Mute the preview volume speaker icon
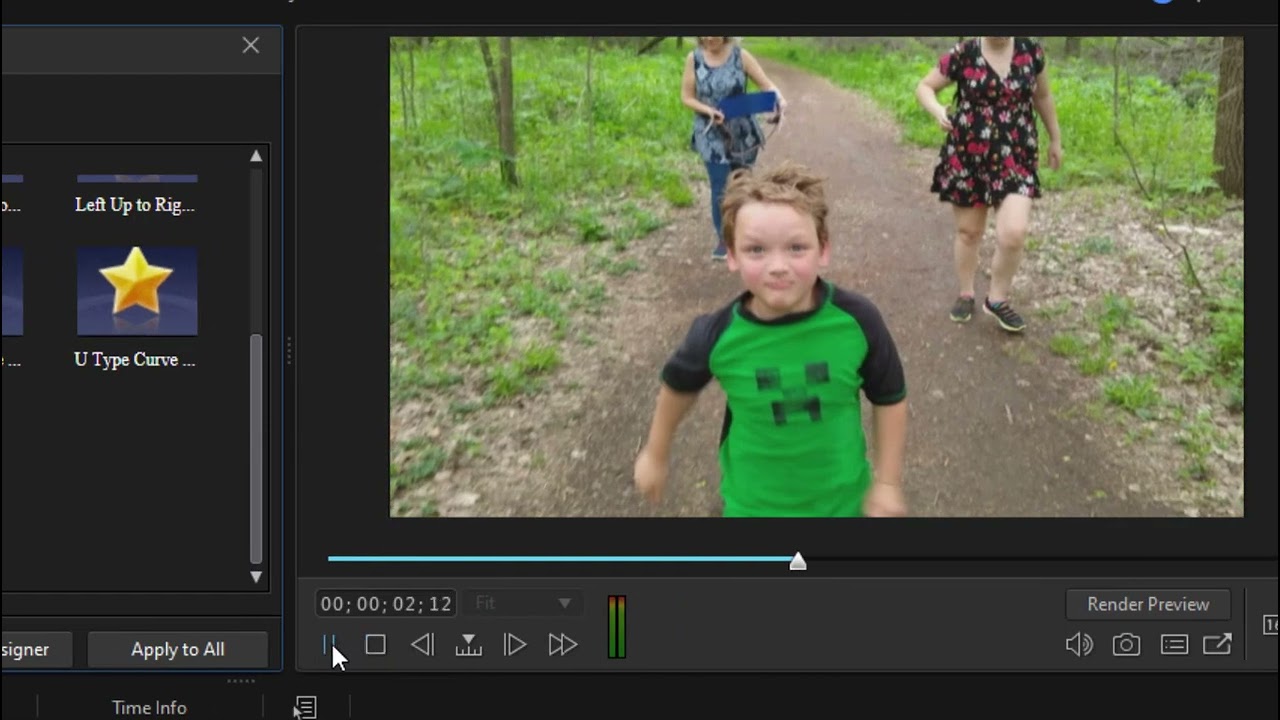 (x=1078, y=645)
